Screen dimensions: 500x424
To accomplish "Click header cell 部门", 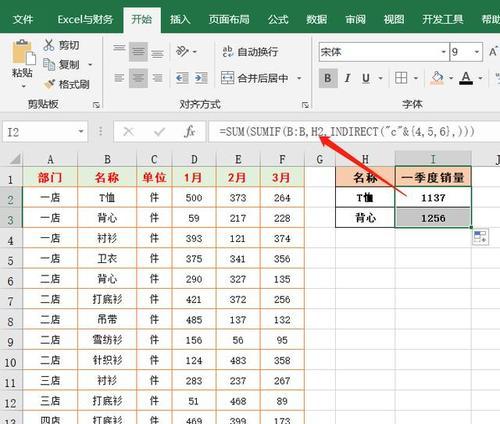I will (x=50, y=177).
